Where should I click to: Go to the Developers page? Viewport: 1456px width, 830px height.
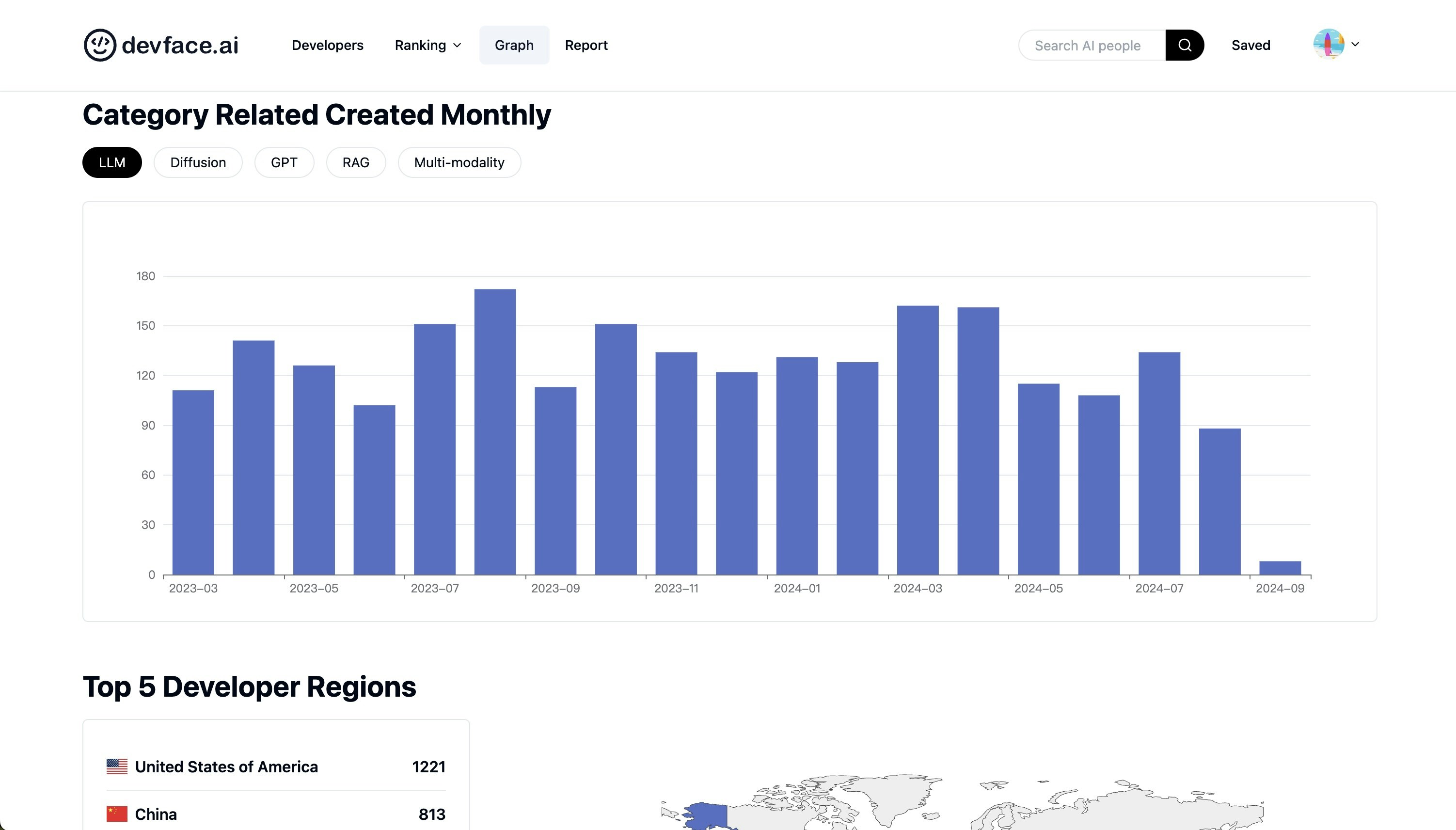pos(327,45)
